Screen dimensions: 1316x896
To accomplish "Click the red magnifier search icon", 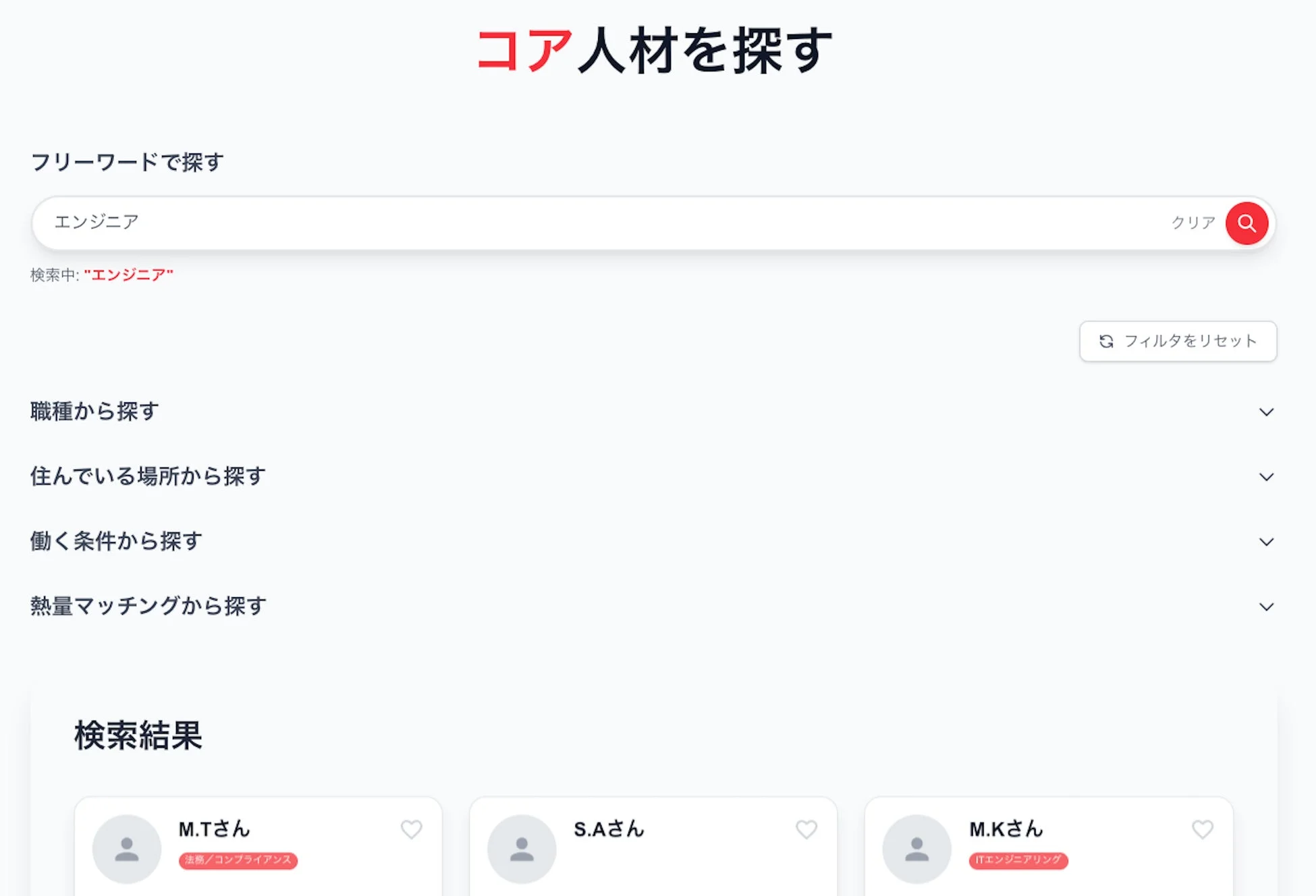I will 1246,223.
